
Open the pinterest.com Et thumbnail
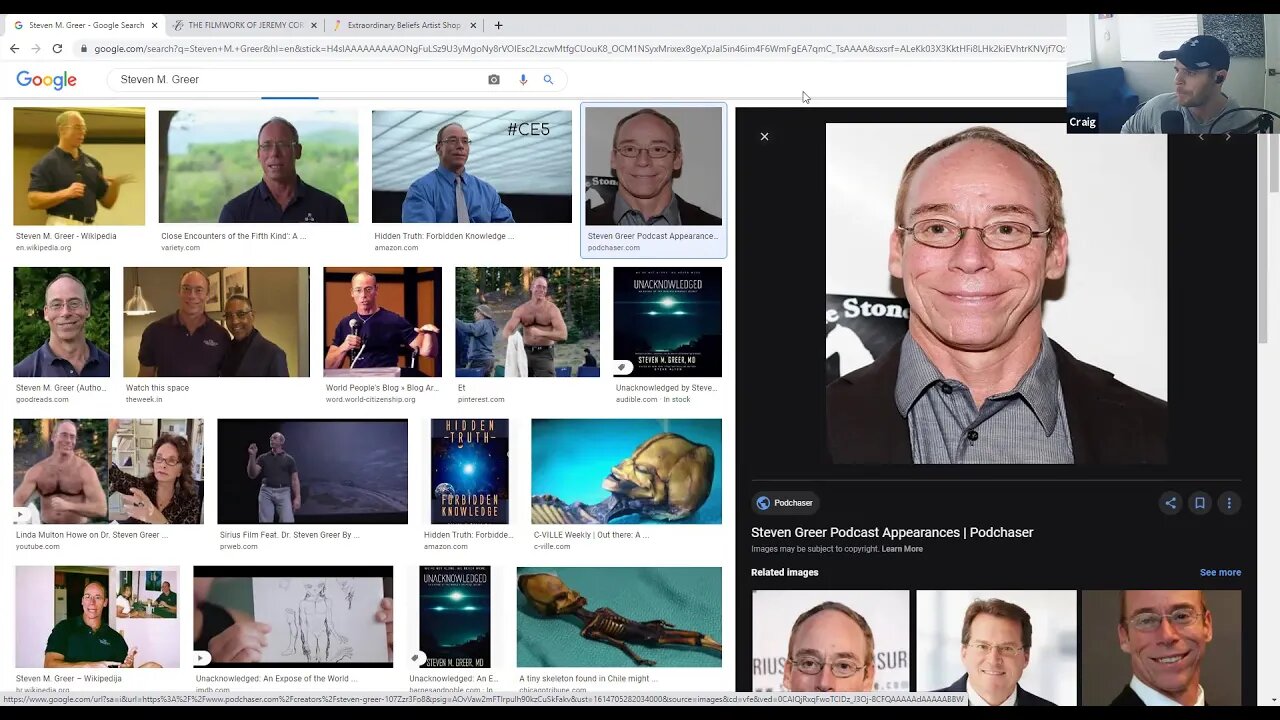pos(527,322)
